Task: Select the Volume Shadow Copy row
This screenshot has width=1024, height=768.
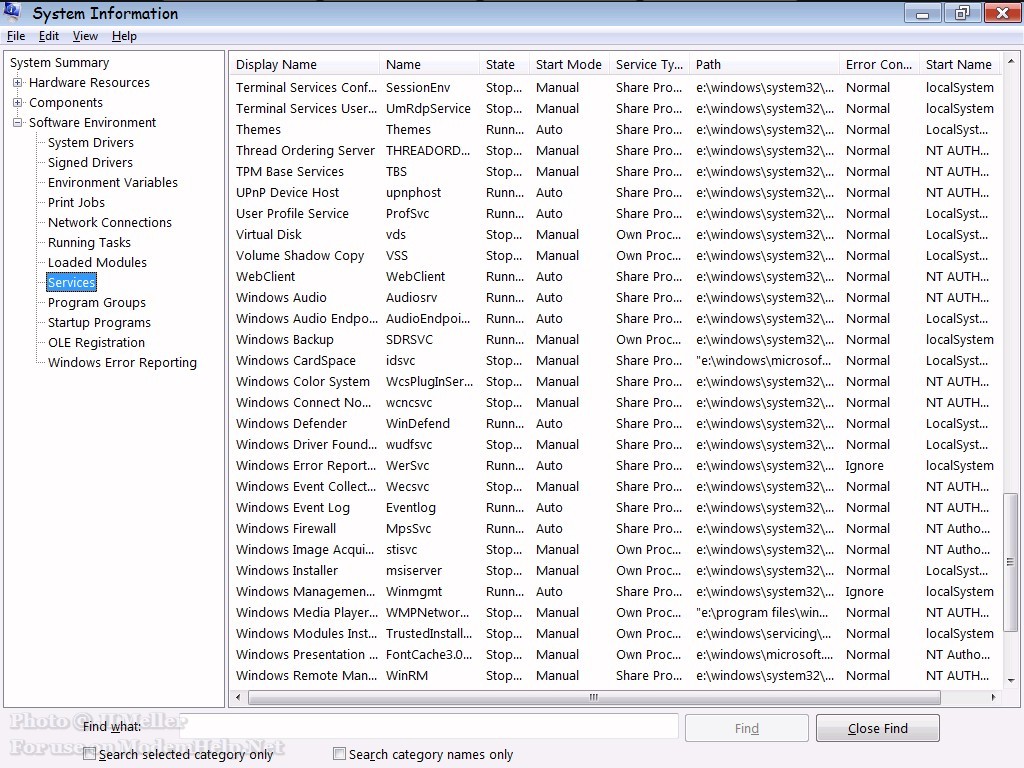Action: (x=615, y=255)
